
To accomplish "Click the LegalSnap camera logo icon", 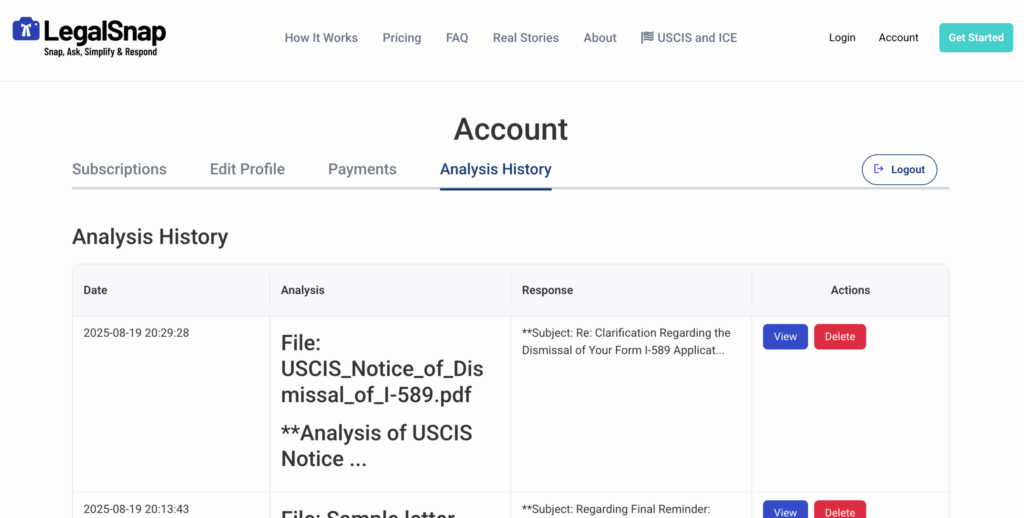I will click(26, 29).
